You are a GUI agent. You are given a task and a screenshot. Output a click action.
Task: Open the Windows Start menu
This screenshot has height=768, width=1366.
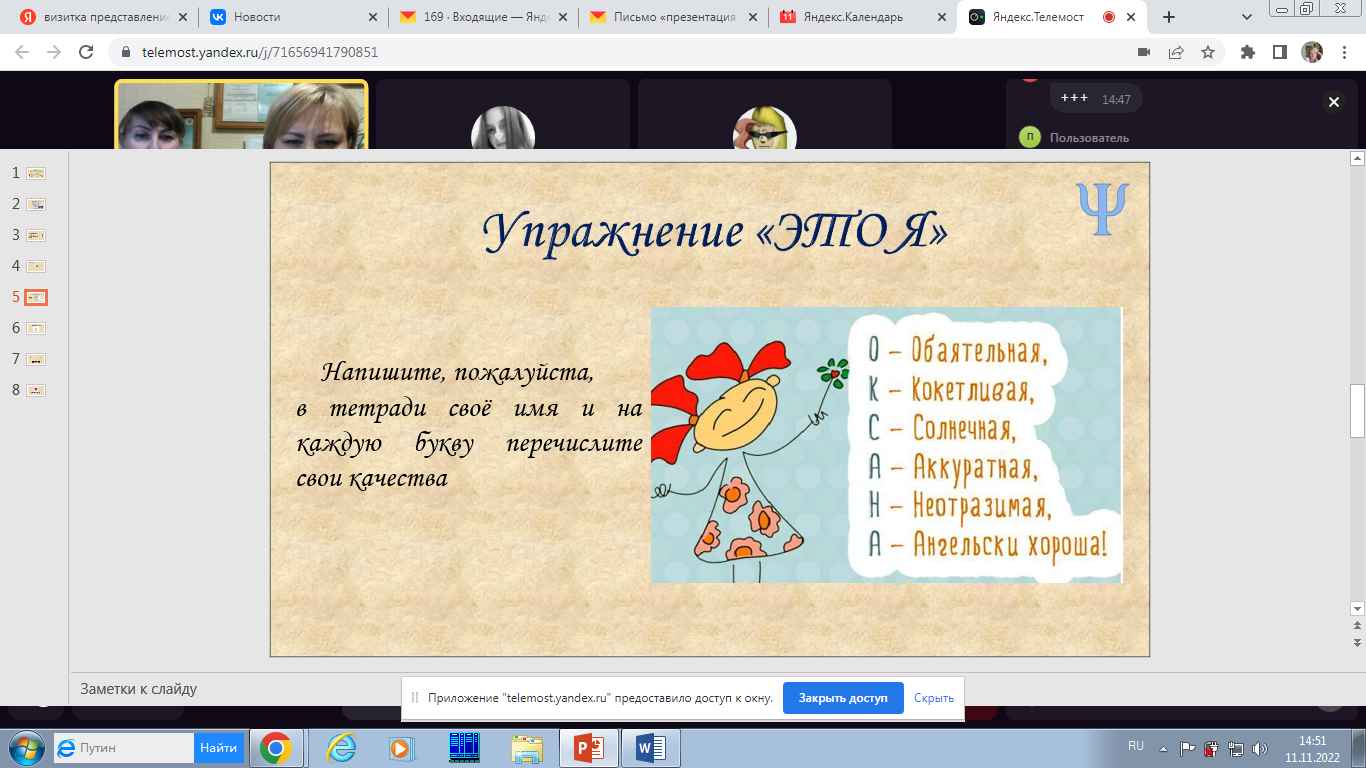tap(25, 747)
